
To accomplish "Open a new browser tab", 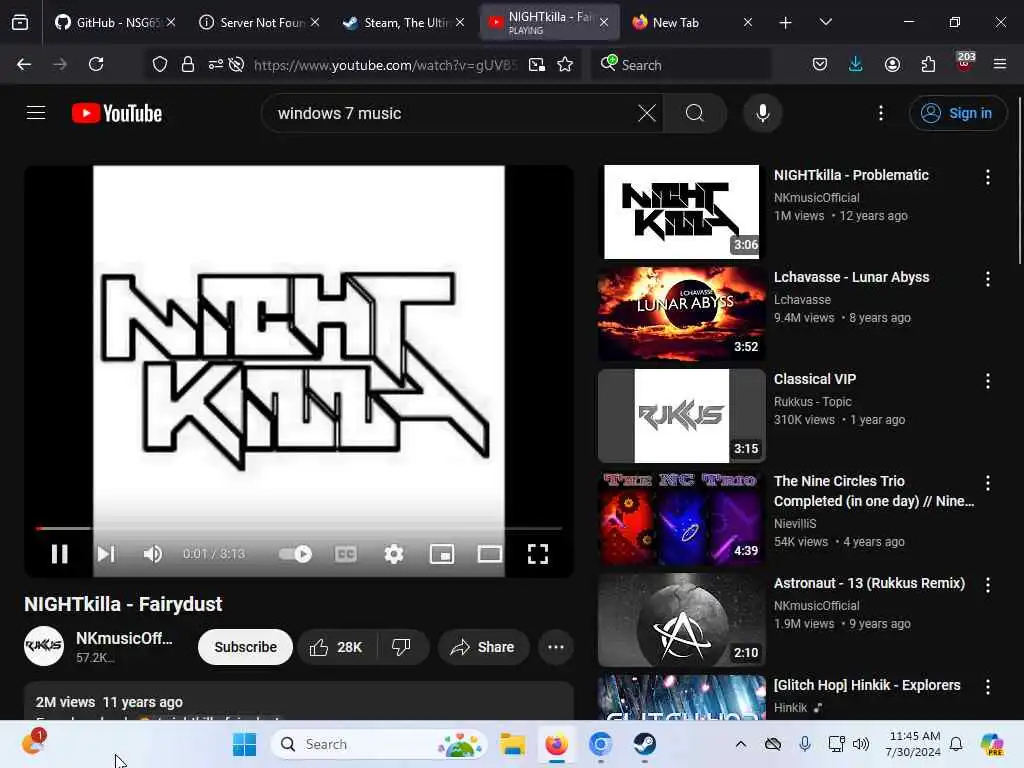I will [x=786, y=22].
